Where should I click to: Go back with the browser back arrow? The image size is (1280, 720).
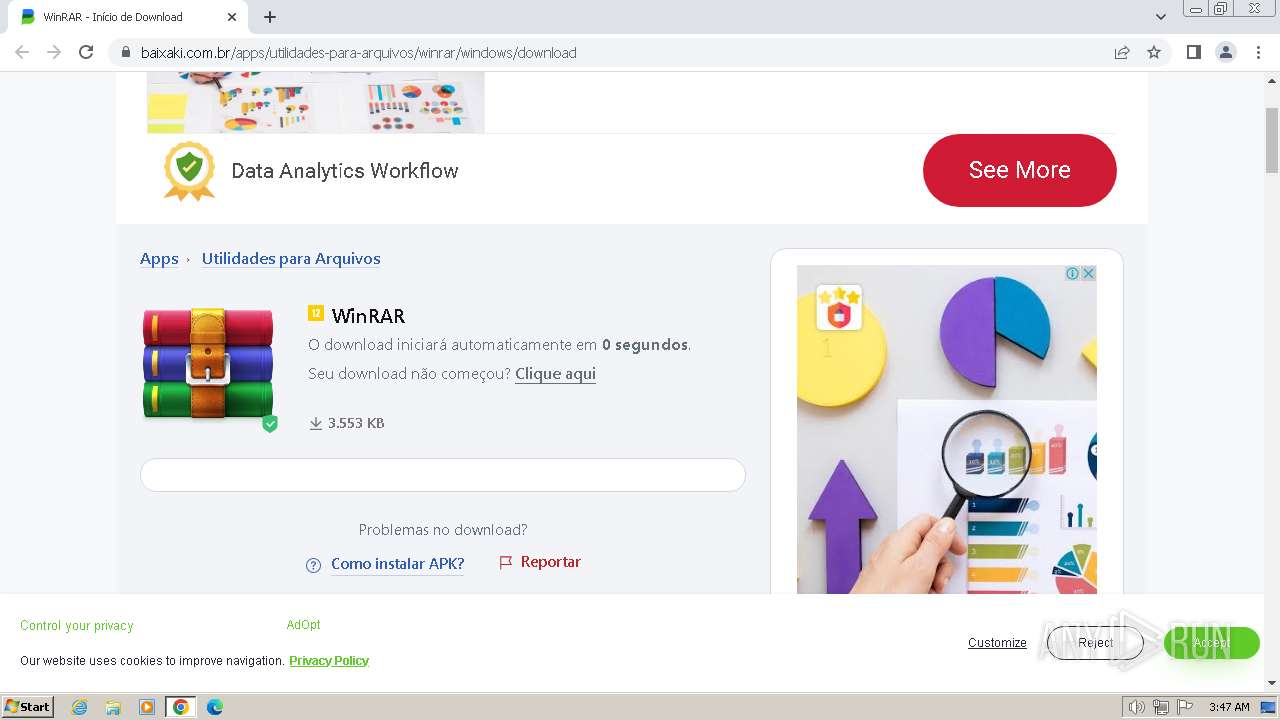(22, 52)
